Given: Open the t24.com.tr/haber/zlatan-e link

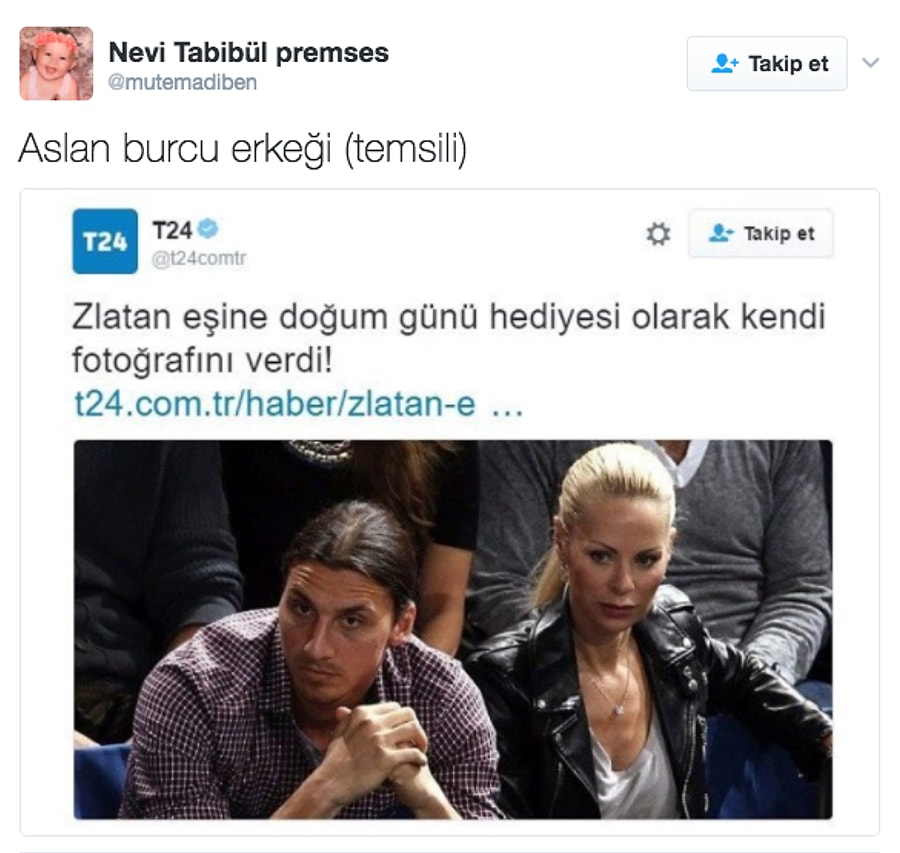Looking at the screenshot, I should point(275,404).
